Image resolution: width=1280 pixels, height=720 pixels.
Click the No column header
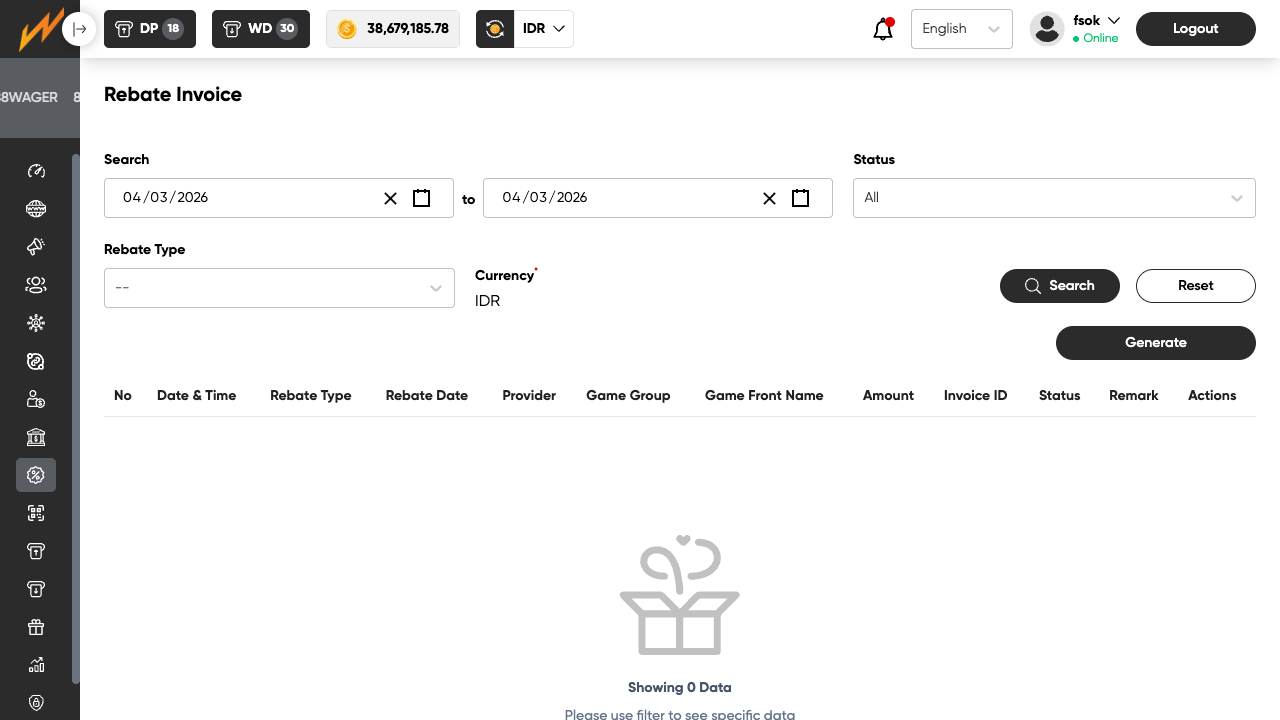(123, 396)
